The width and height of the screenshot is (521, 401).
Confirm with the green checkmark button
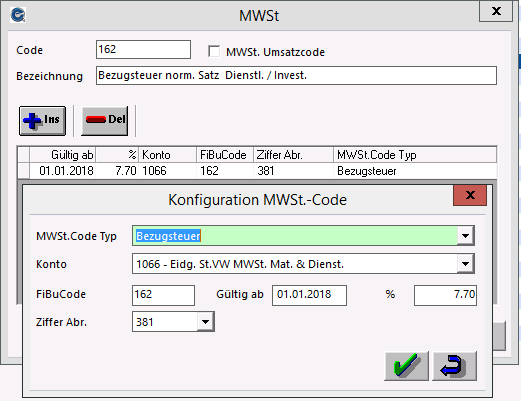coord(406,366)
